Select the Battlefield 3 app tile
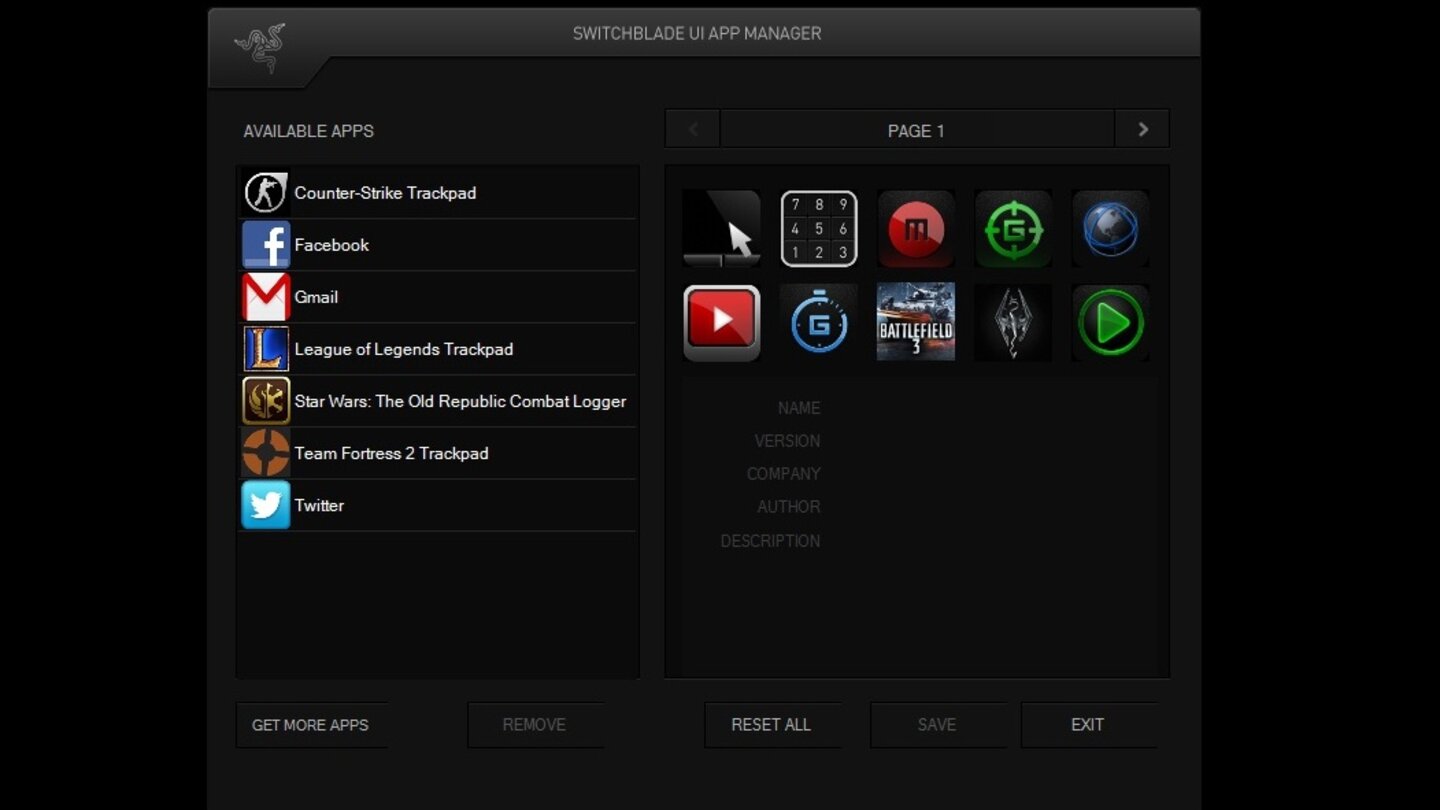This screenshot has width=1440, height=810. click(916, 322)
